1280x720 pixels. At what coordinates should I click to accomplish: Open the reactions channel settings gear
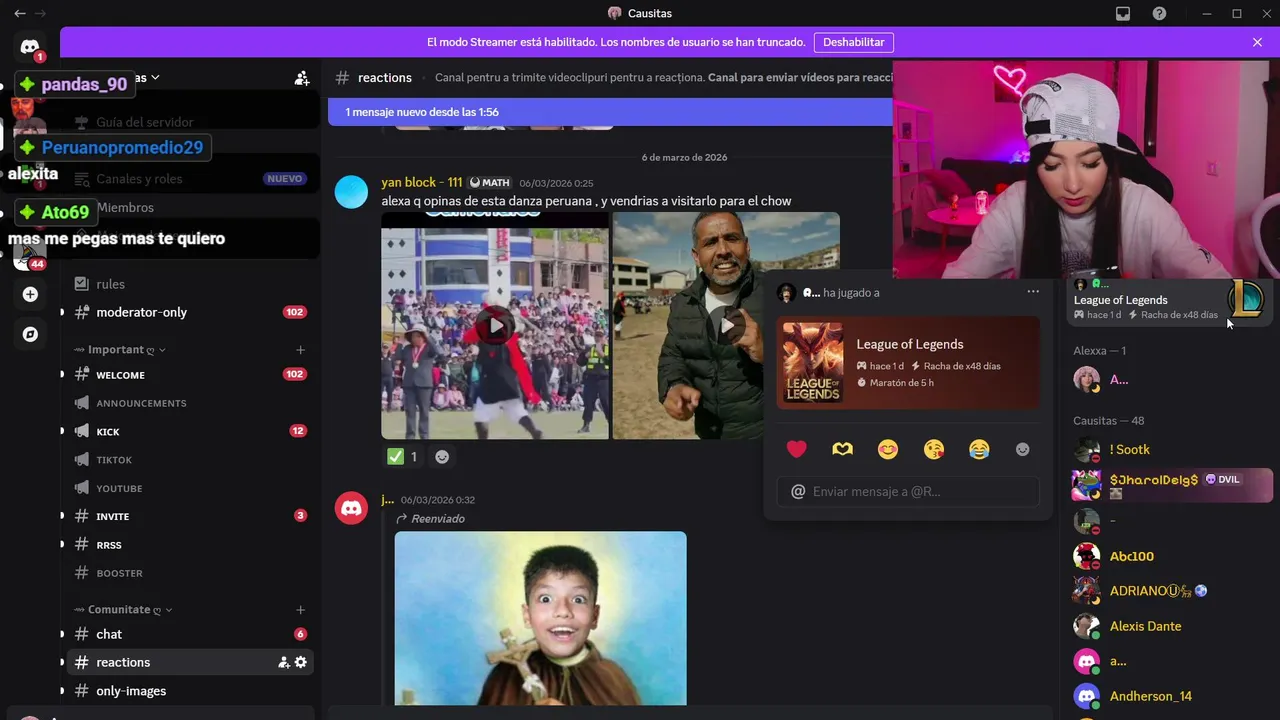tap(301, 662)
